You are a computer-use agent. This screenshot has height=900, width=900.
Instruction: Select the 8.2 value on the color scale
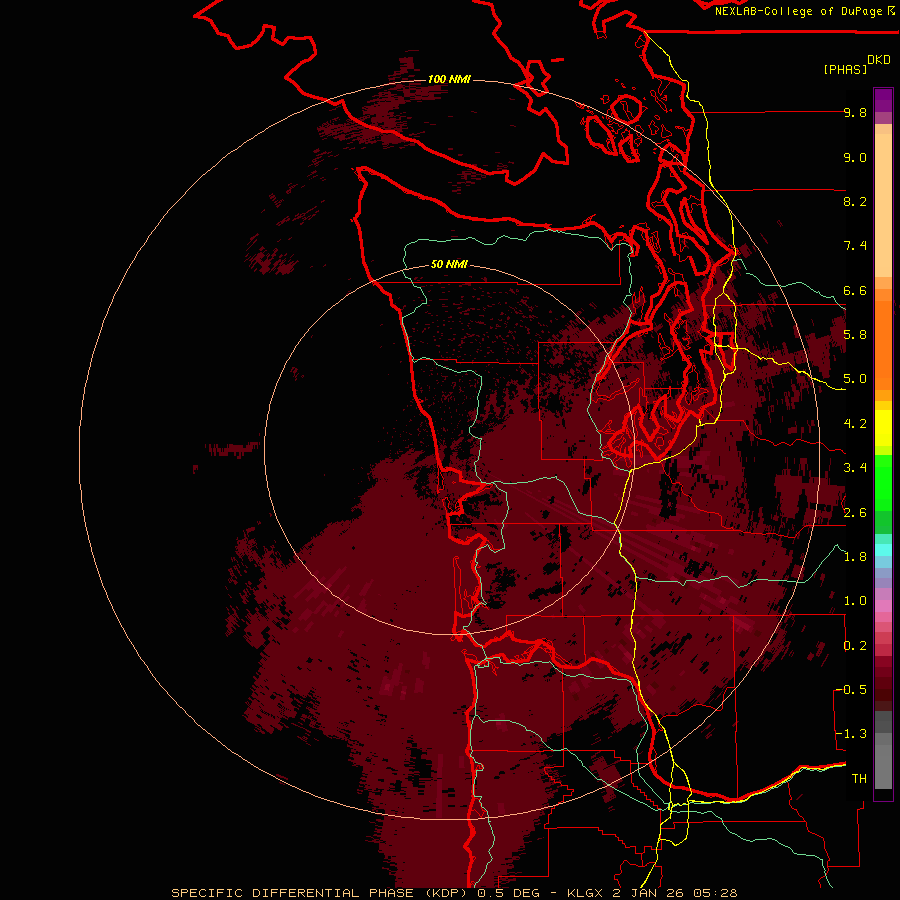(855, 202)
